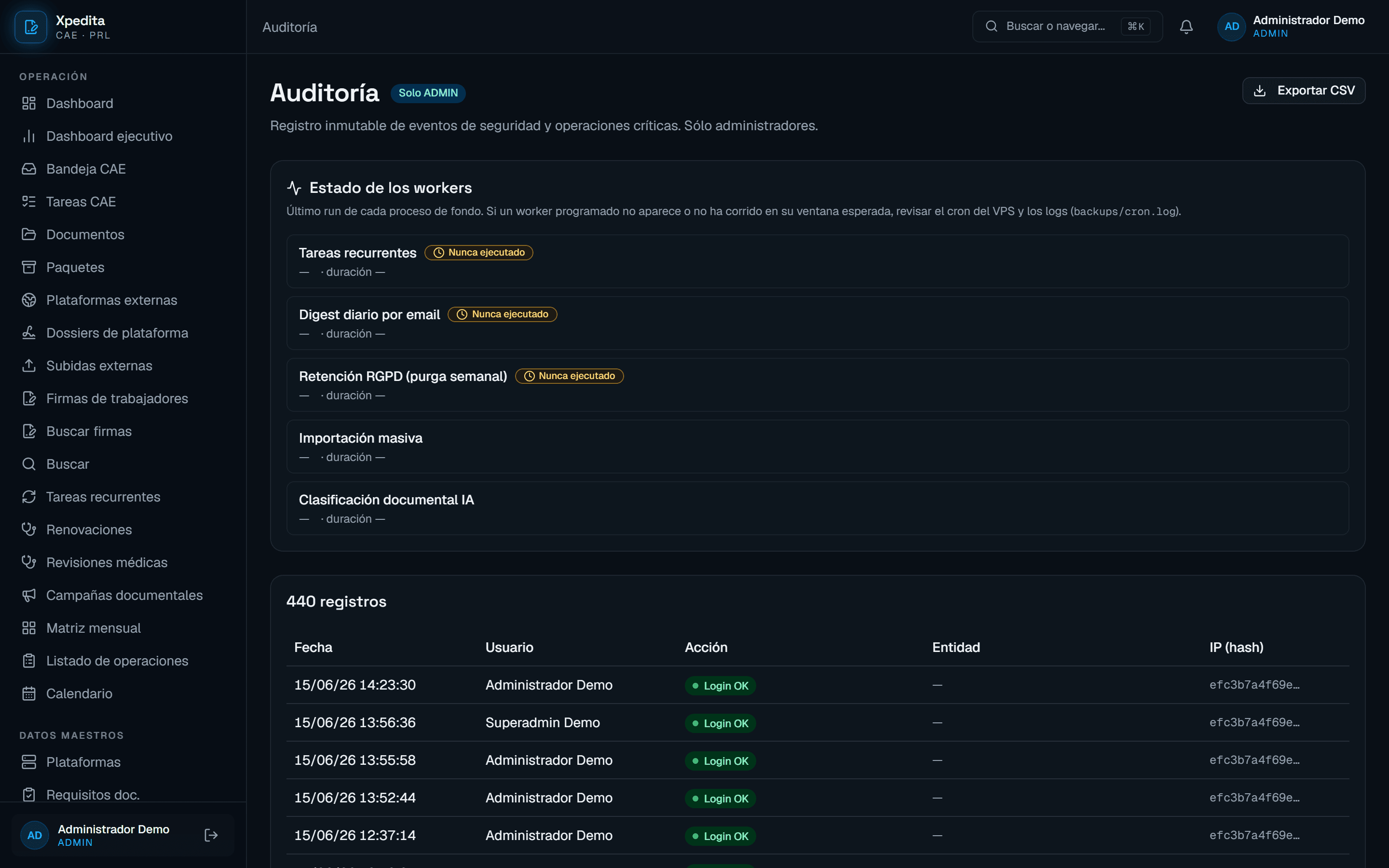The height and width of the screenshot is (868, 1389).
Task: Click Nunca ejecutado badge for Retención RGPD
Action: [x=570, y=376]
